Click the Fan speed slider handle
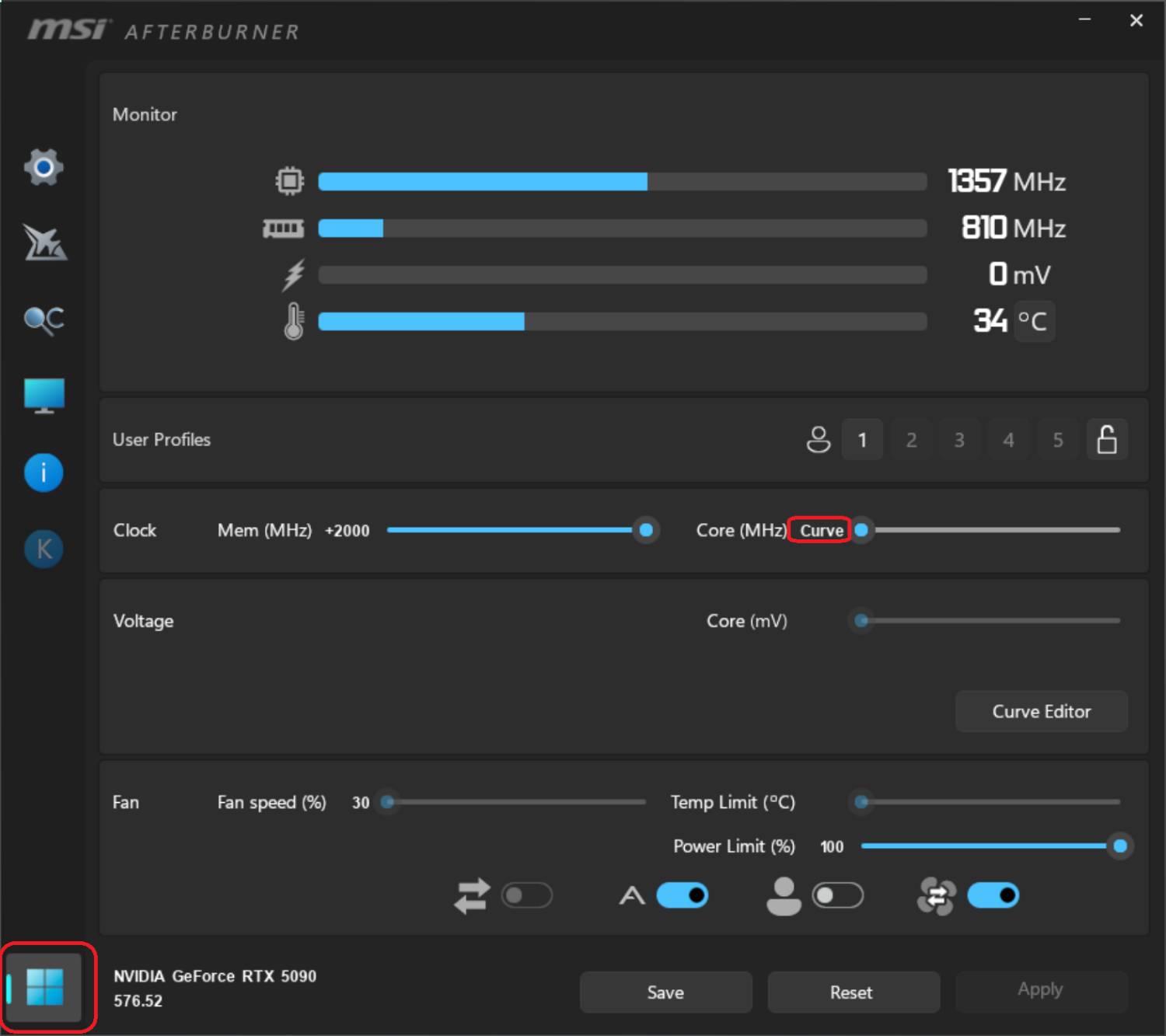Viewport: 1166px width, 1036px height. pos(387,802)
